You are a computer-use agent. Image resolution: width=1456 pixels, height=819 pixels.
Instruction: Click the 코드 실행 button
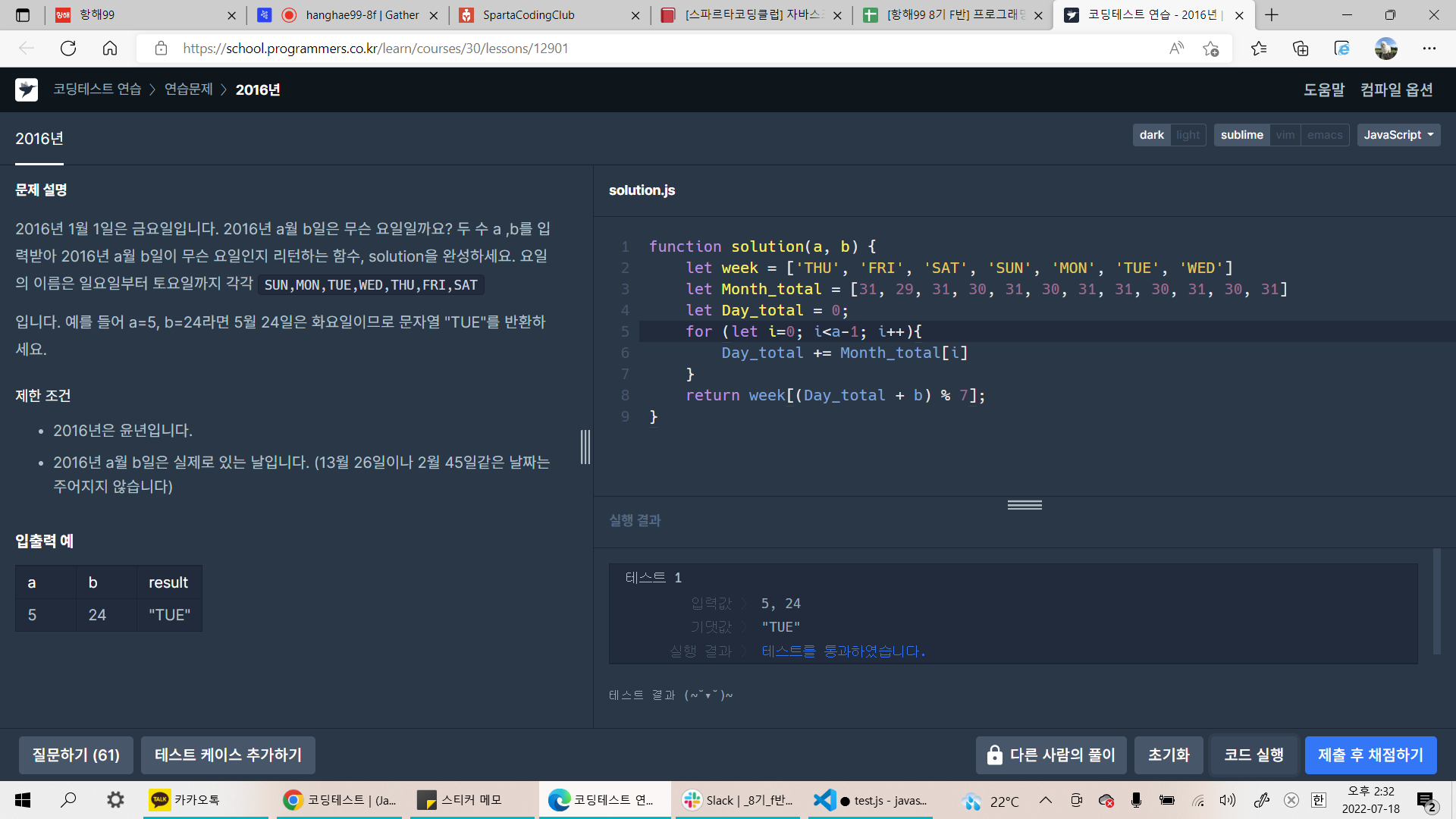tap(1254, 755)
